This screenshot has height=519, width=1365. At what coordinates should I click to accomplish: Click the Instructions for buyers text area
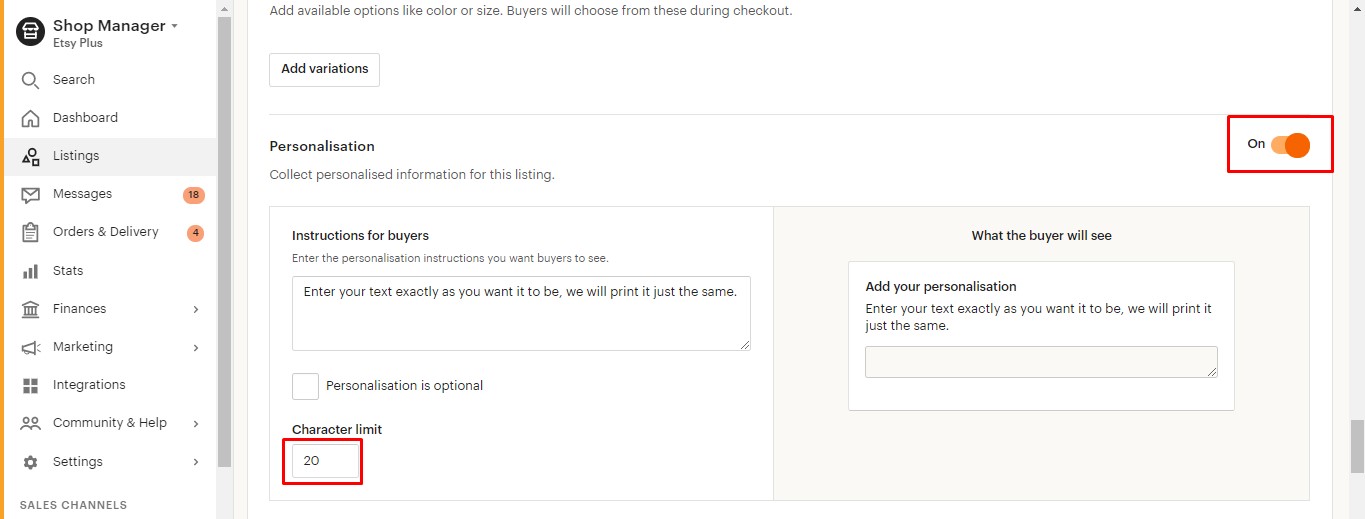pyautogui.click(x=521, y=313)
